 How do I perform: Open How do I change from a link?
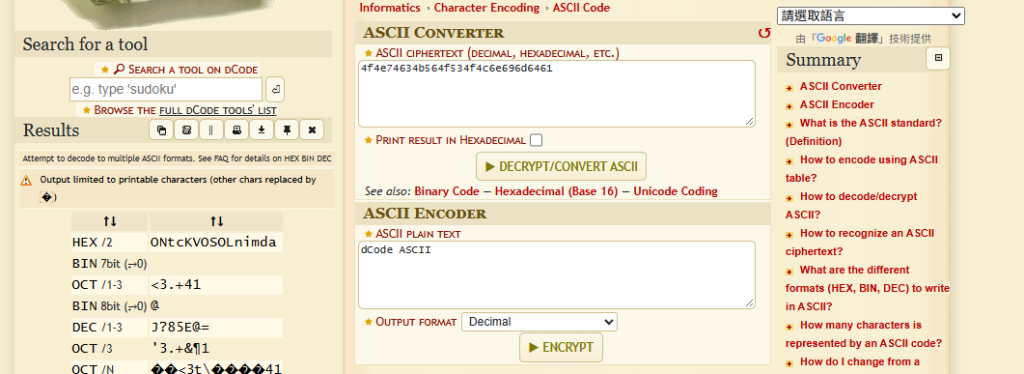pos(859,362)
